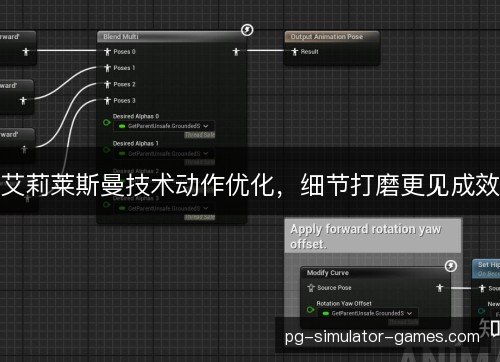The image size is (500, 362).
Task: Select wire between Blend Multi and Result
Action: [265, 51]
